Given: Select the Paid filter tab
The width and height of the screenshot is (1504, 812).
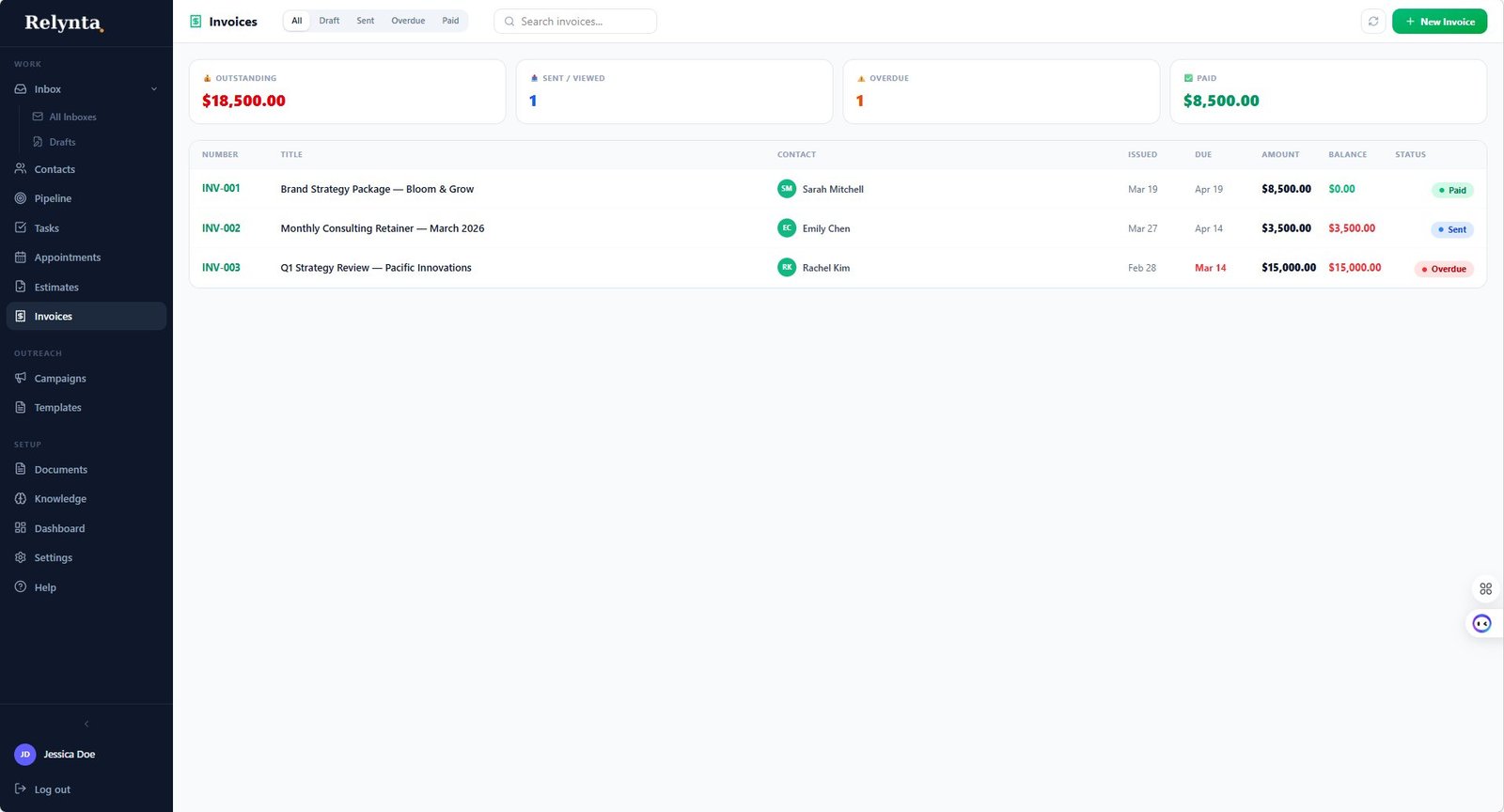Looking at the screenshot, I should tap(450, 21).
